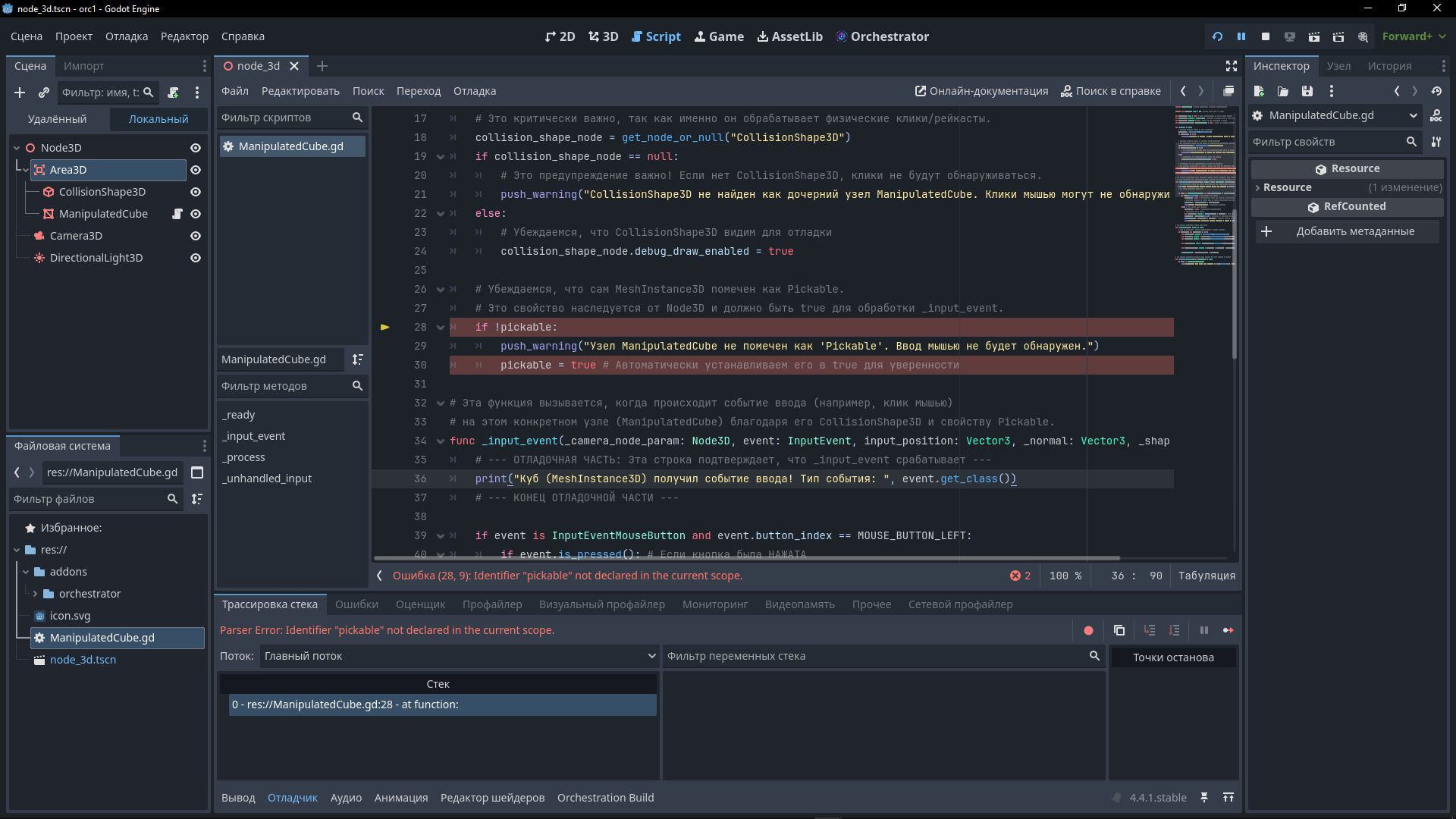Click Copy Error icon in the debugger
Screen dimensions: 1456x819
[1119, 630]
